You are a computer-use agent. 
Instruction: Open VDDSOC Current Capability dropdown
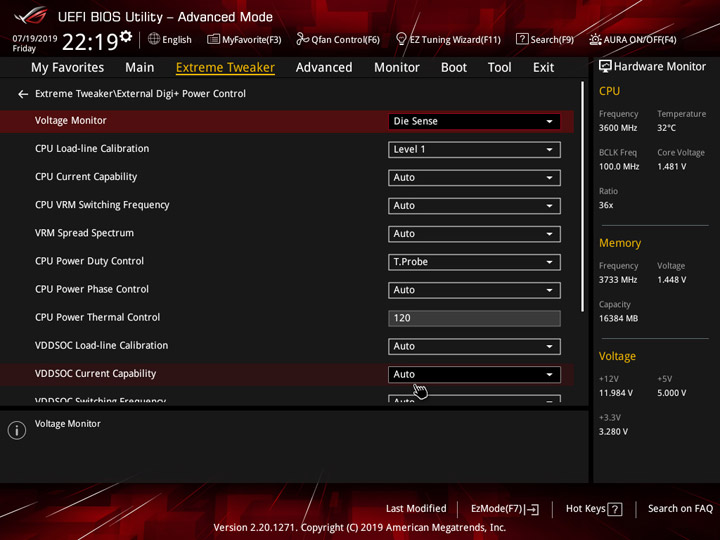tap(474, 374)
